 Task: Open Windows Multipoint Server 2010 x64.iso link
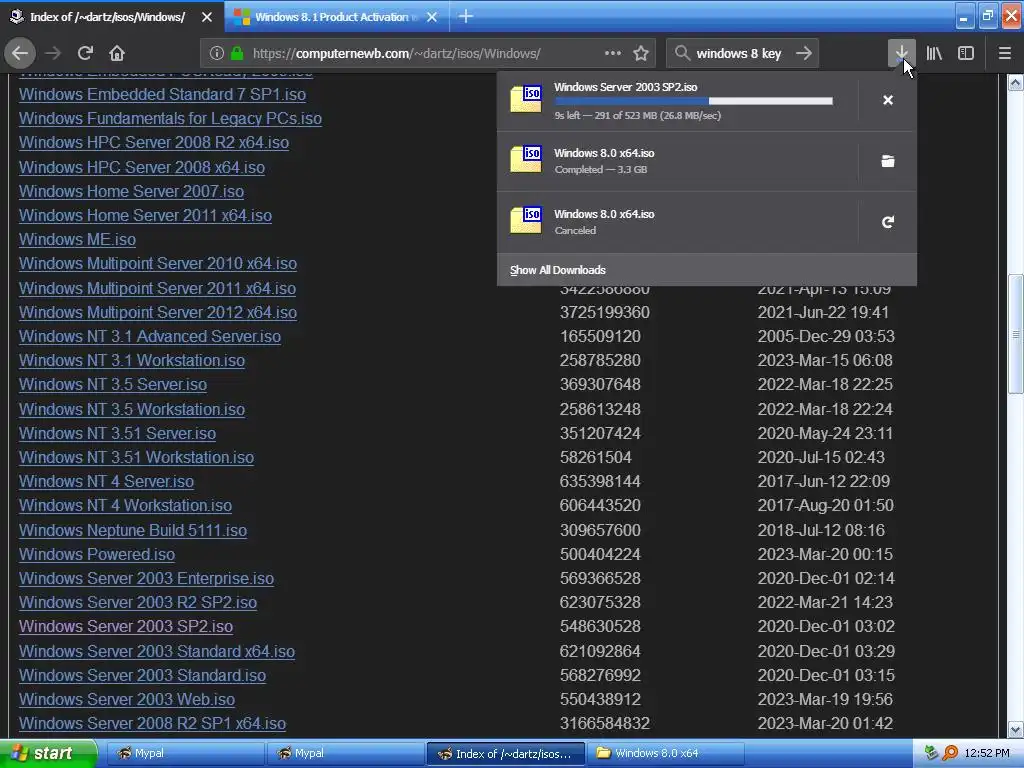pos(157,263)
